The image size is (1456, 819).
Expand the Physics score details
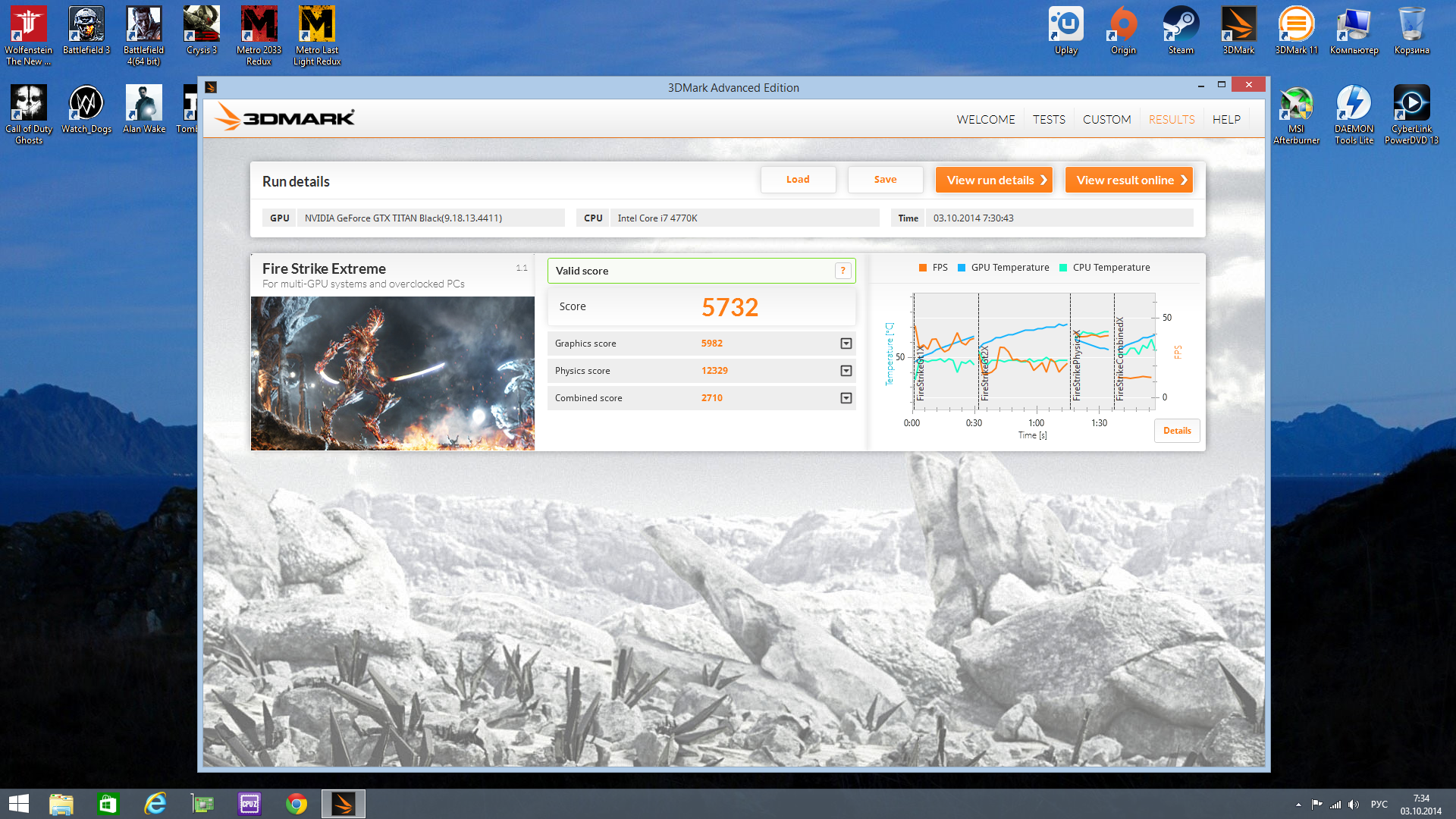[846, 371]
